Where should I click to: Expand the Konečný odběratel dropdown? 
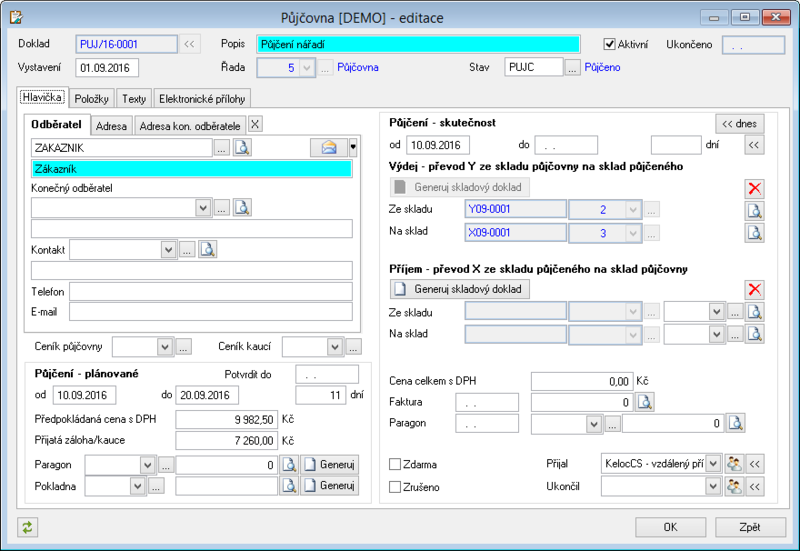(x=203, y=208)
